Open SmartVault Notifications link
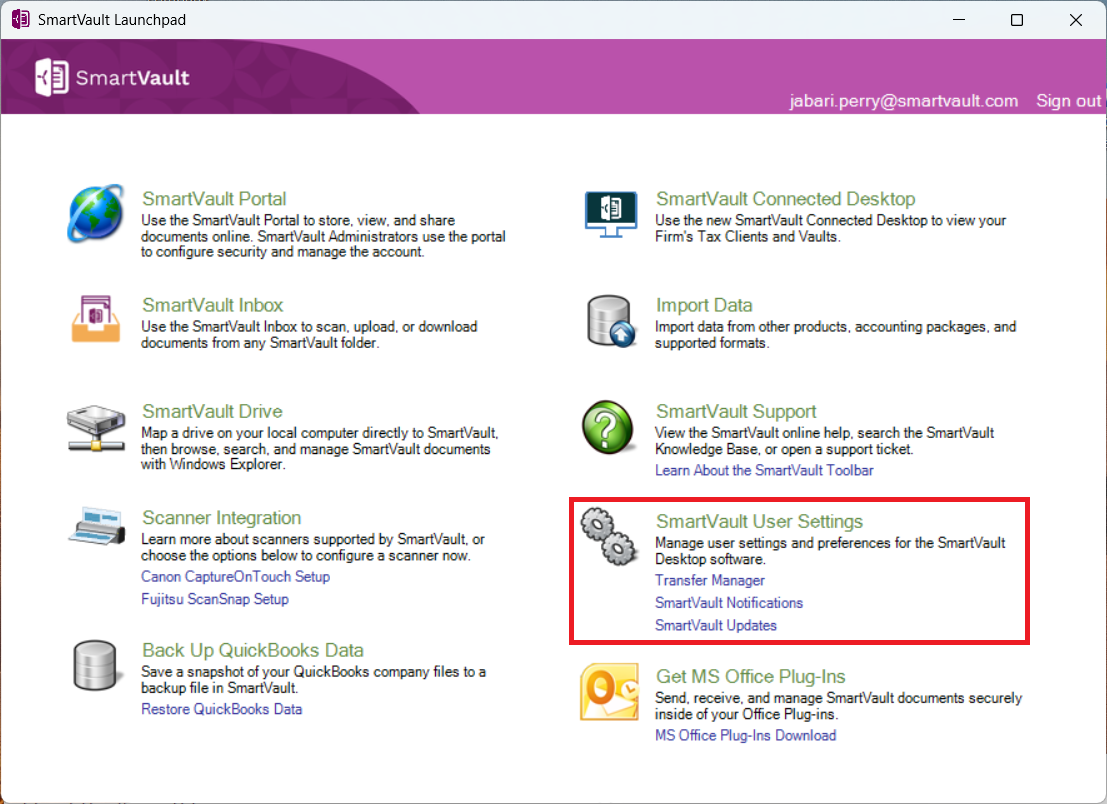This screenshot has height=804, width=1107. [729, 603]
